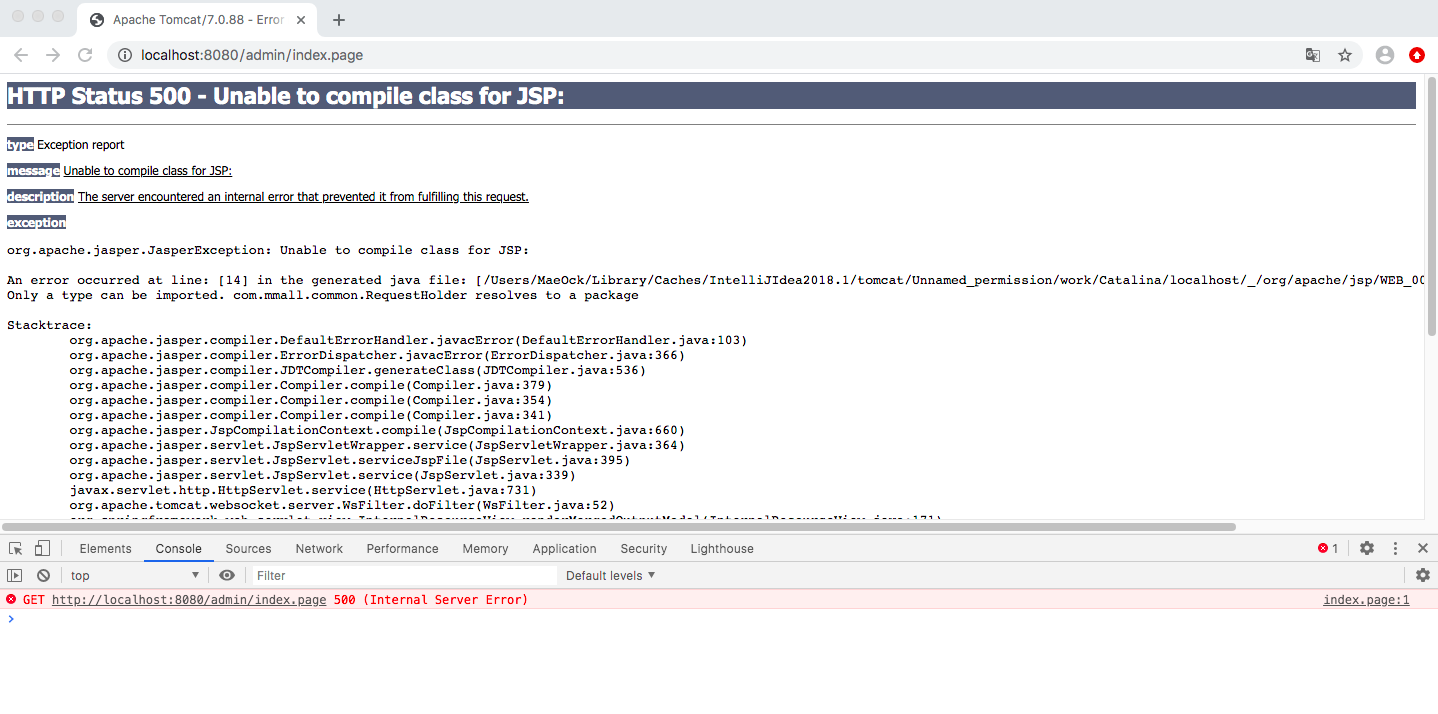Switch to the Network tab
Screen dimensions: 1438x714
(x=319, y=548)
